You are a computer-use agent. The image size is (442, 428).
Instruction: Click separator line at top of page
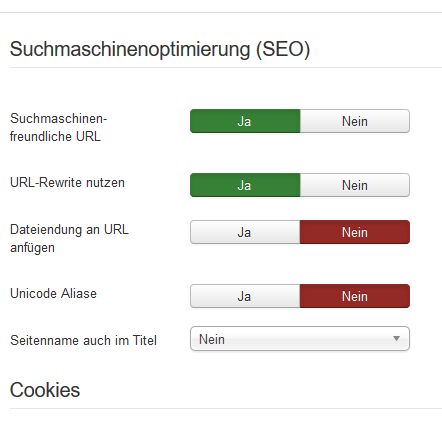[221, 13]
